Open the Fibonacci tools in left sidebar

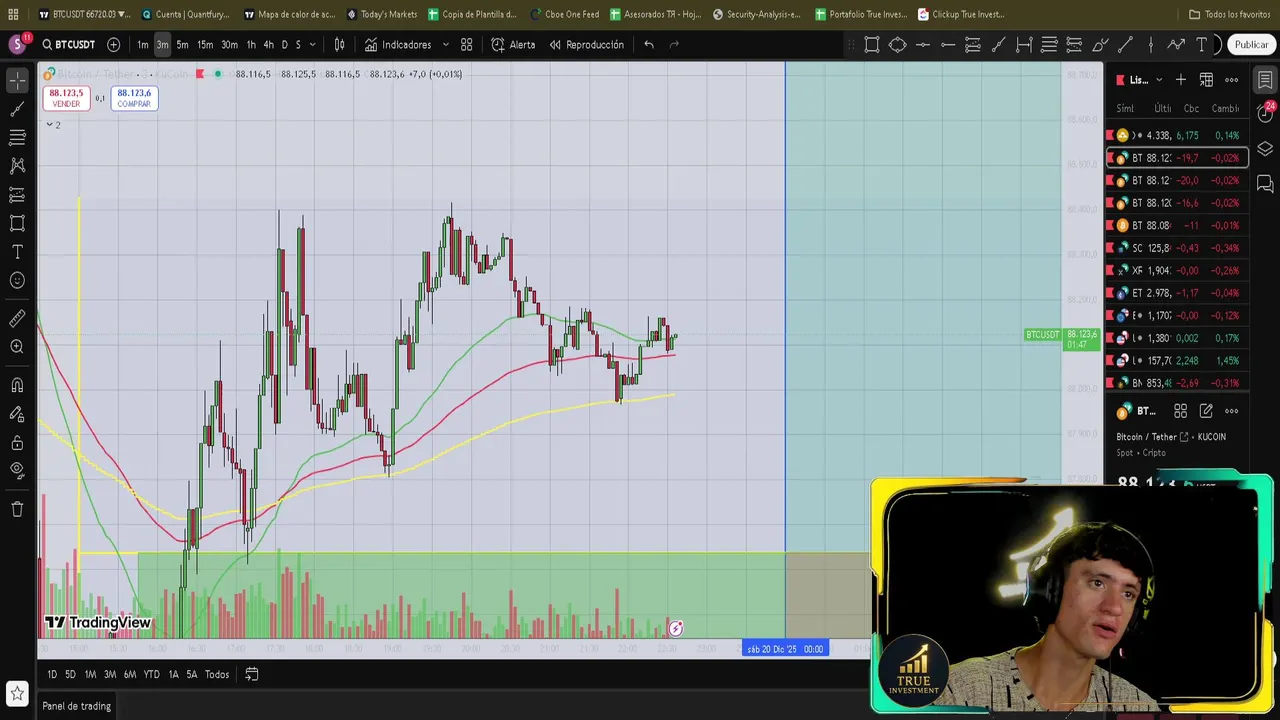click(x=17, y=137)
